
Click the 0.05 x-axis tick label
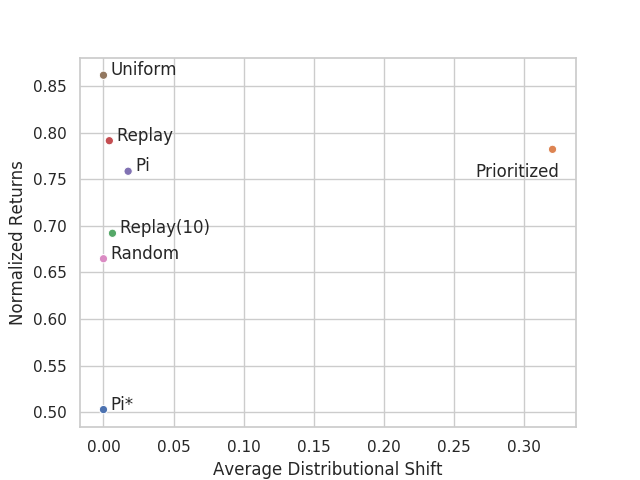click(x=173, y=447)
